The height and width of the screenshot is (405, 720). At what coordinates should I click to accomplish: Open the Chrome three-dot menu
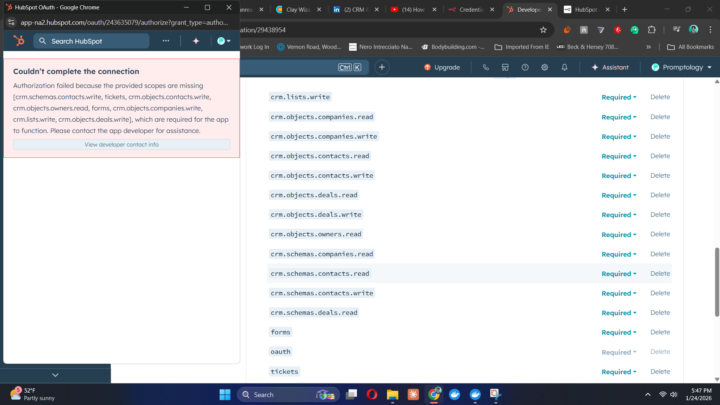710,30
